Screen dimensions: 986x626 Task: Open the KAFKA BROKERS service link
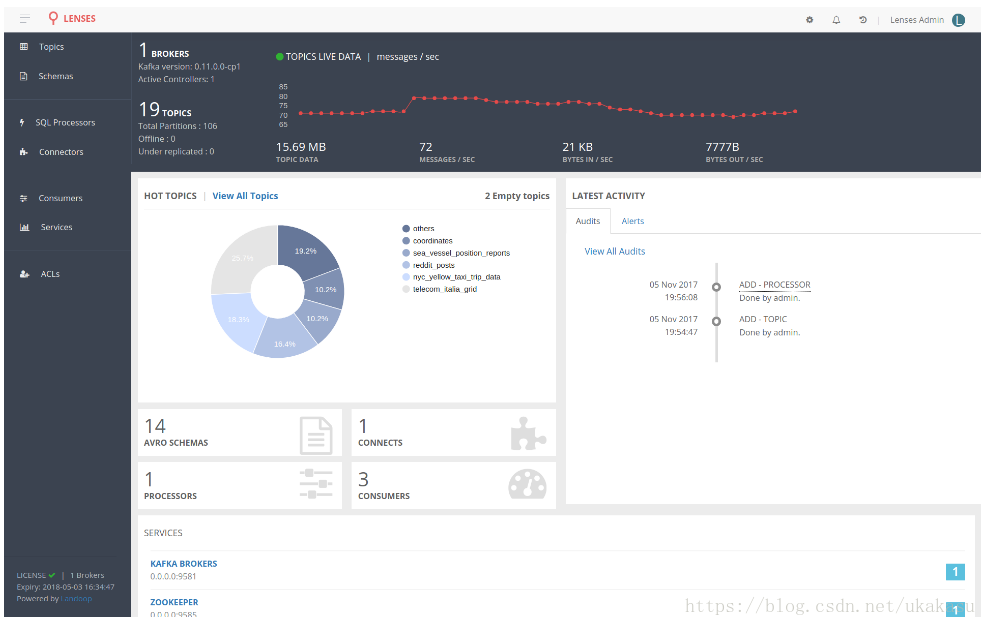coord(184,564)
